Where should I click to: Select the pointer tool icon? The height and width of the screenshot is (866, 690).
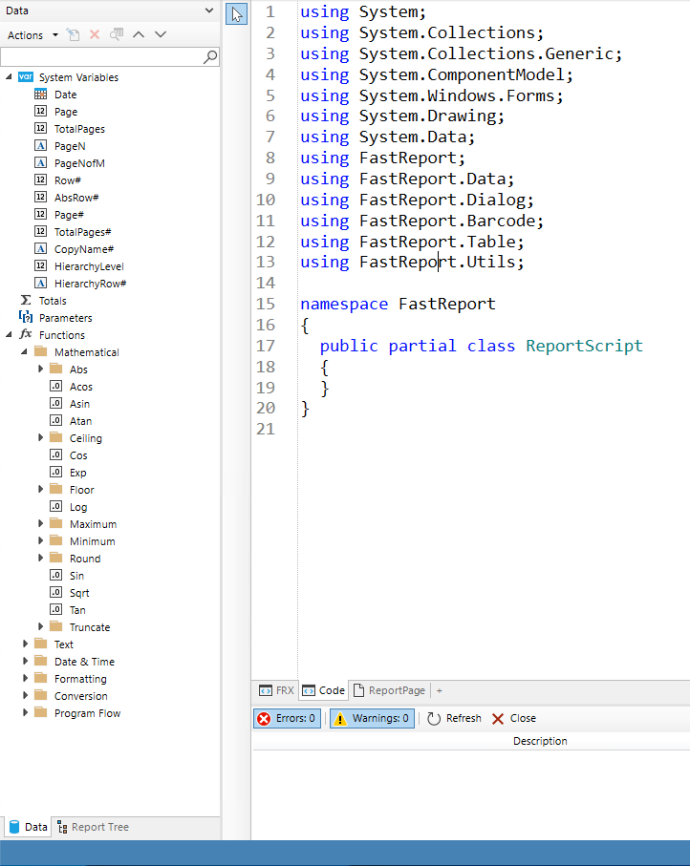(236, 14)
